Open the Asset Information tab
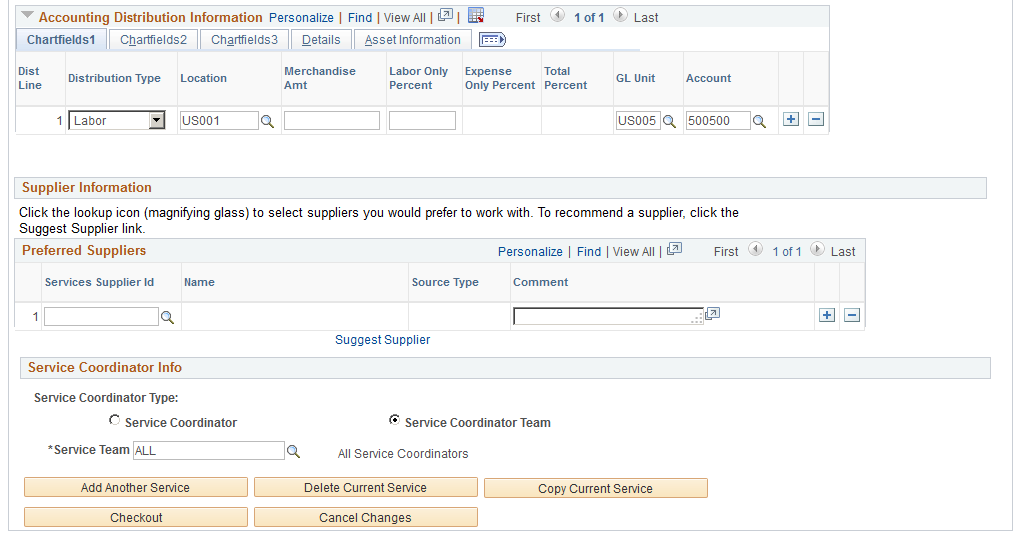The height and width of the screenshot is (544, 1019). [412, 40]
